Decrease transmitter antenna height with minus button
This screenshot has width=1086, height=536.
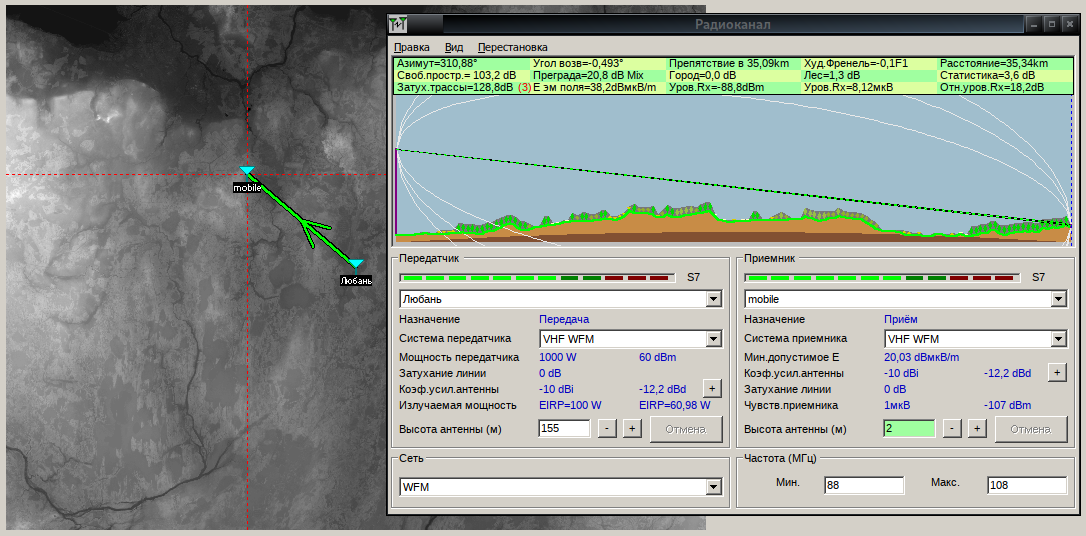tap(607, 429)
